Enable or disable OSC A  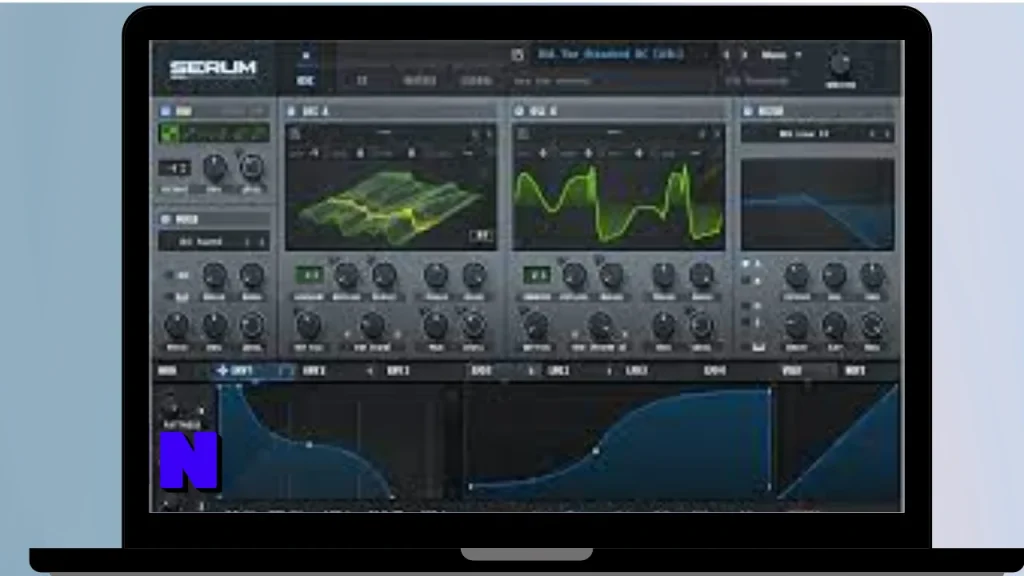(291, 111)
